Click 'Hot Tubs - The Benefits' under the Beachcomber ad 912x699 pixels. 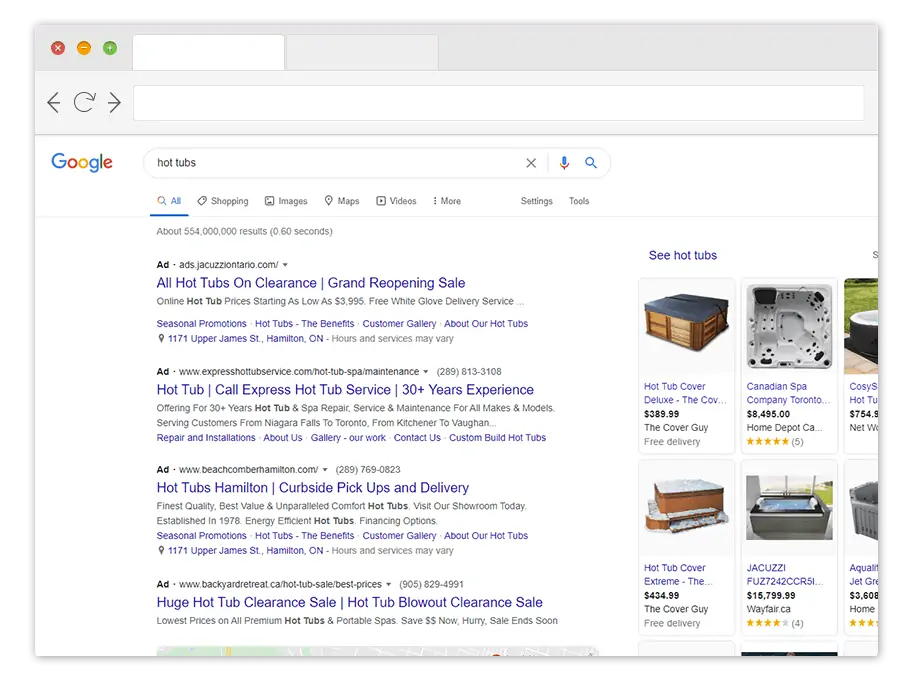[304, 536]
